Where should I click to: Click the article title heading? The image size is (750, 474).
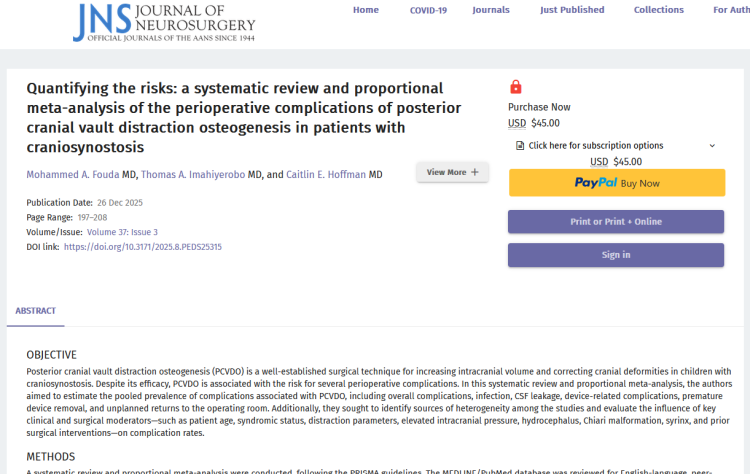pyautogui.click(x=244, y=118)
